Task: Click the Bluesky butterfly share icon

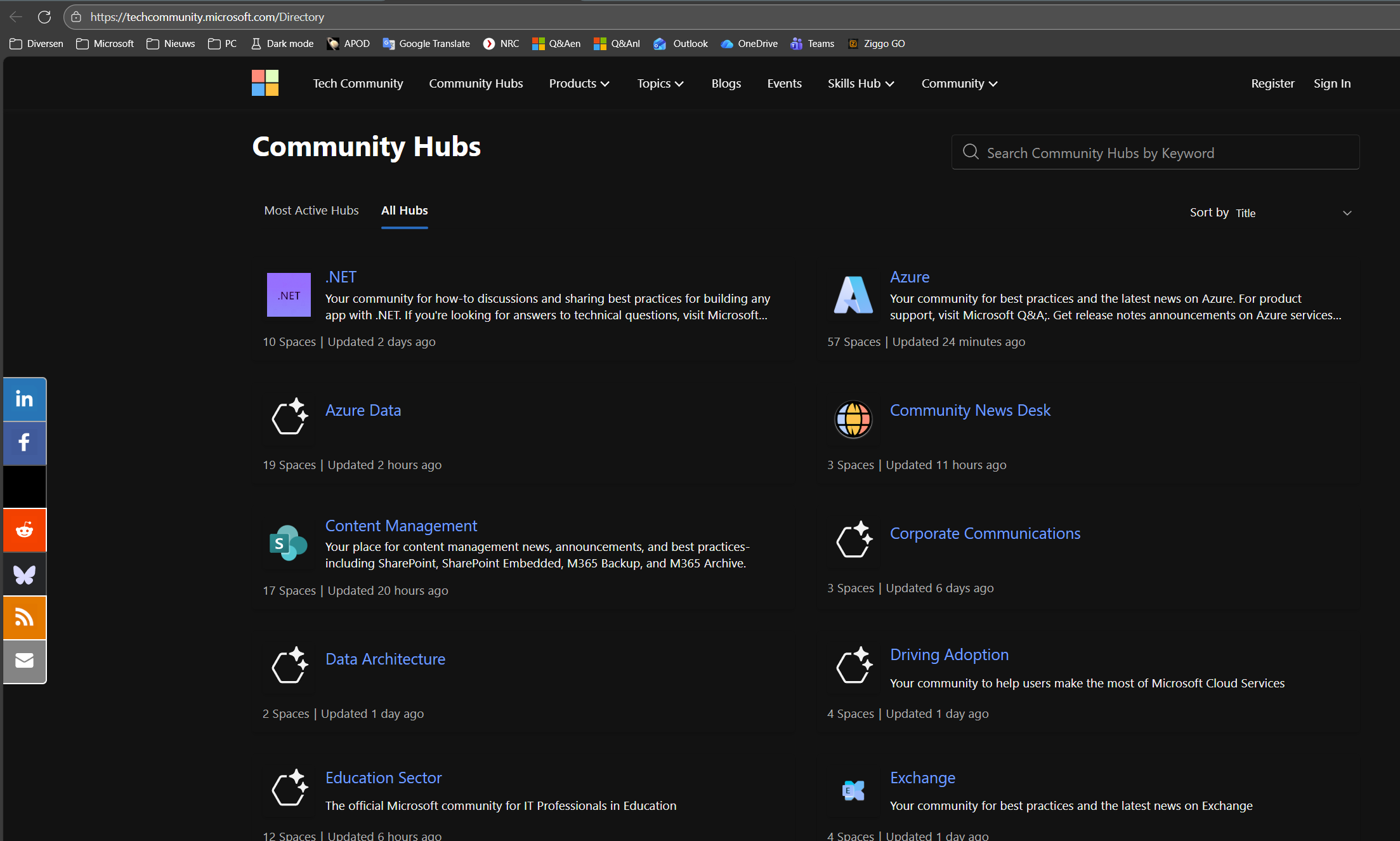Action: (x=24, y=574)
